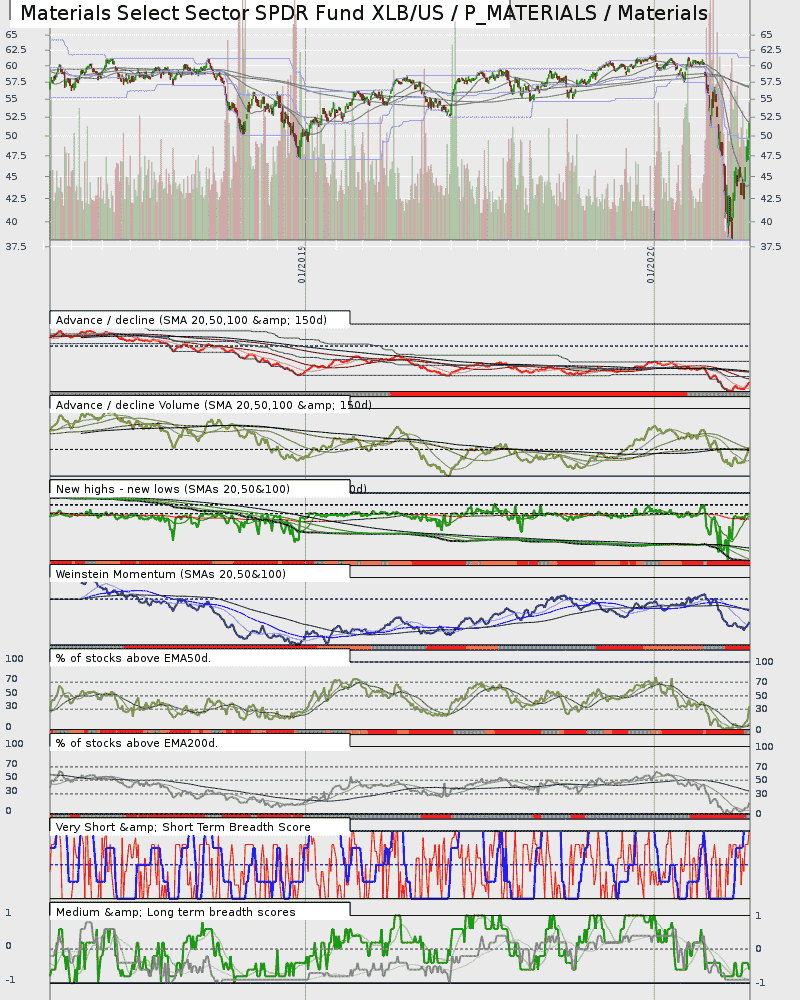800x1000 pixels.
Task: Click the 37.5 price label on right axis
Action: click(771, 246)
